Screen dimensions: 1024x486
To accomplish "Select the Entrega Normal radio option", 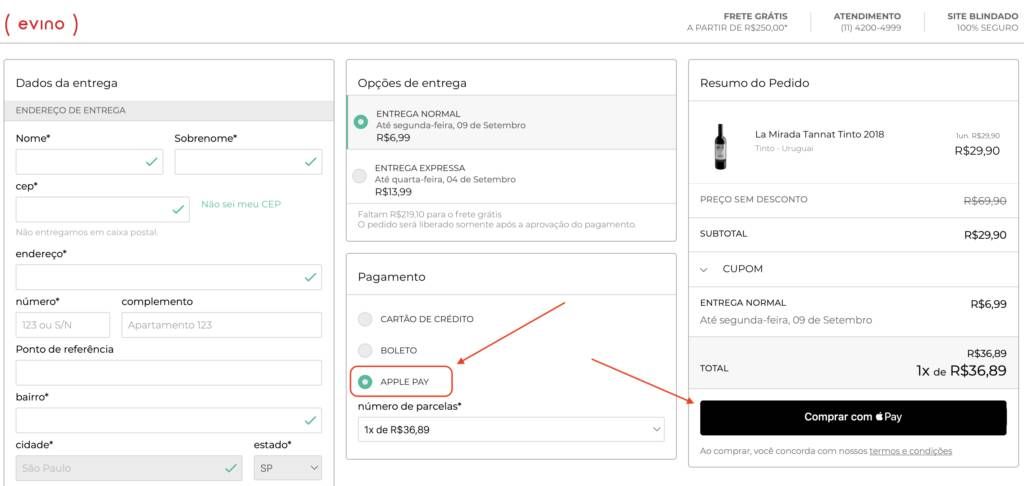I will click(360, 122).
